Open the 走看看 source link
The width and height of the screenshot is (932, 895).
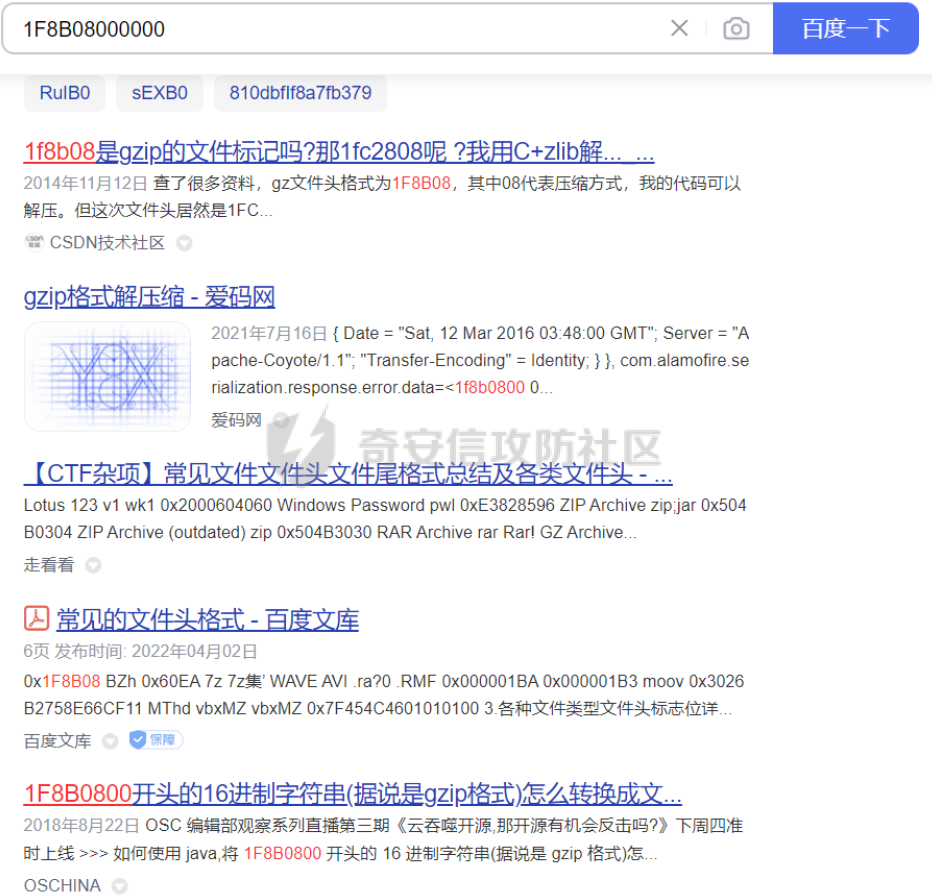(49, 565)
